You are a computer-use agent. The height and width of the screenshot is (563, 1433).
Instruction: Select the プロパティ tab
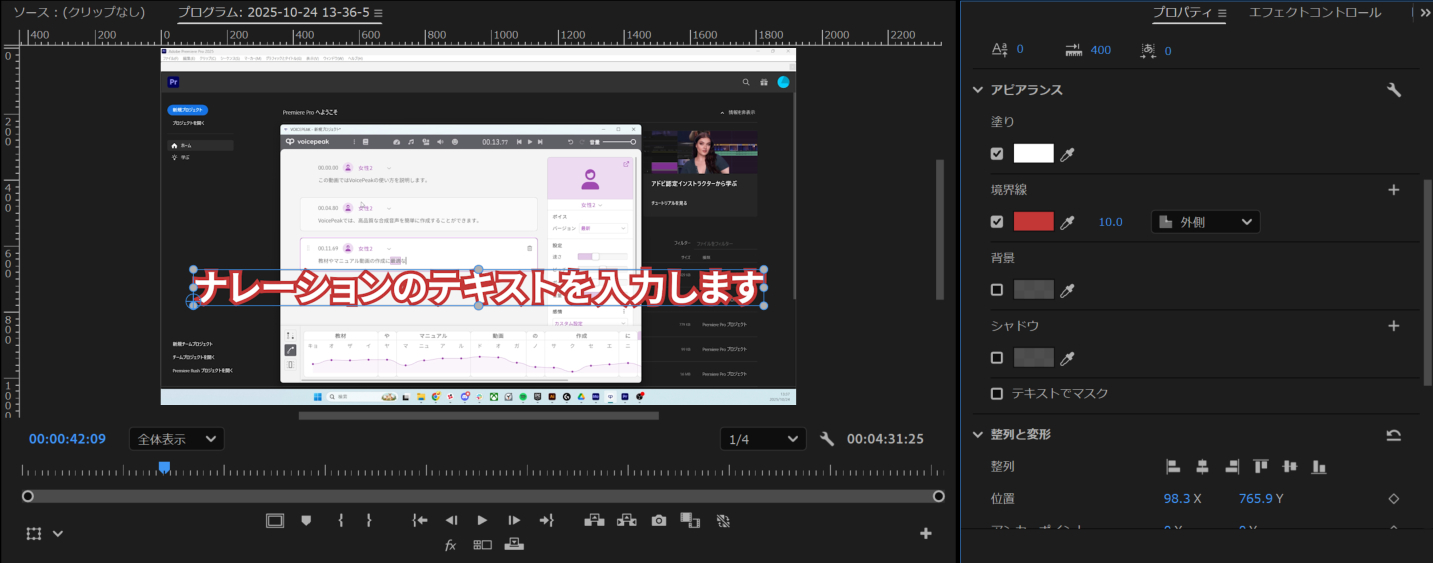click(x=1183, y=13)
